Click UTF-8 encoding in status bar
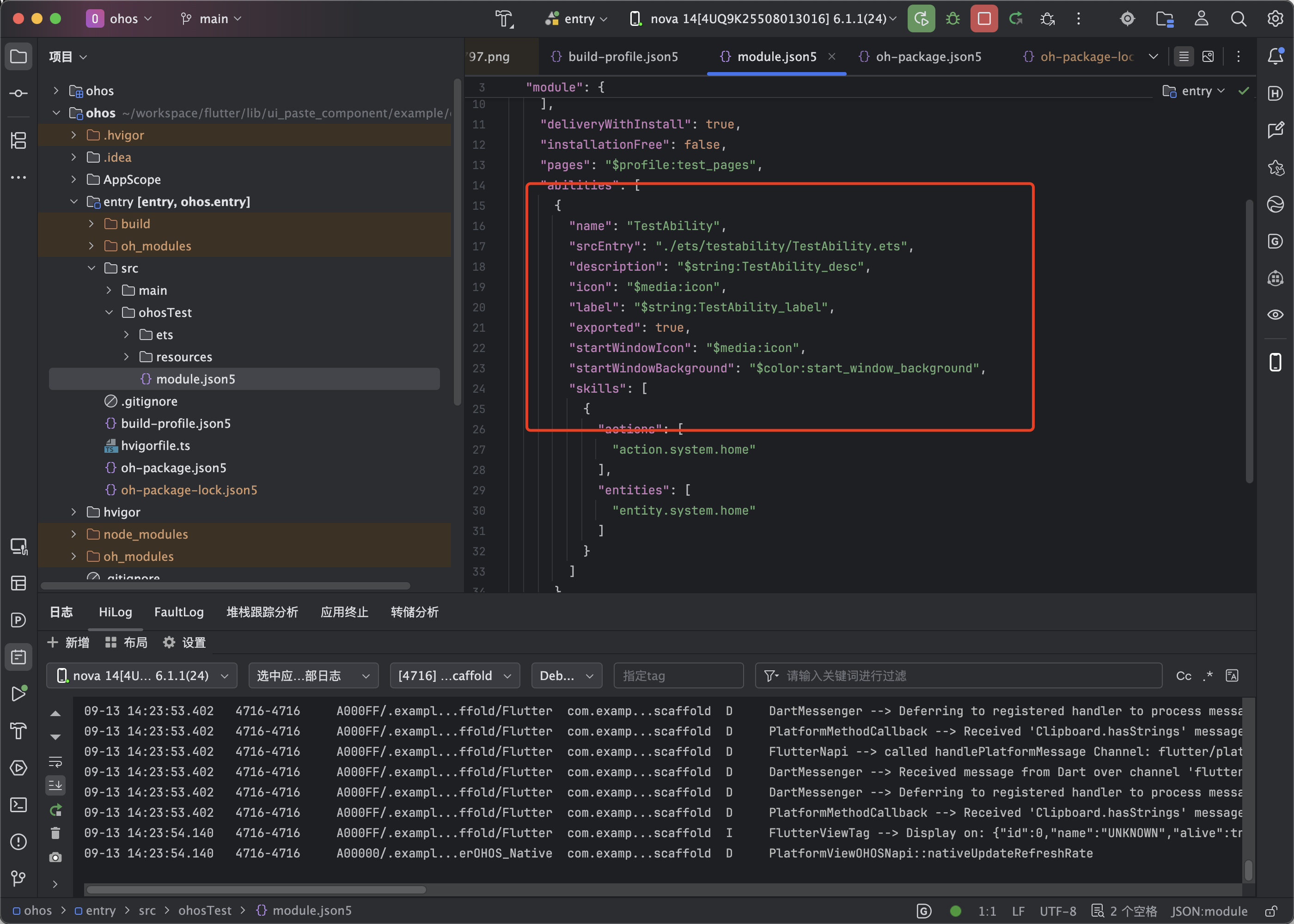 1058,911
